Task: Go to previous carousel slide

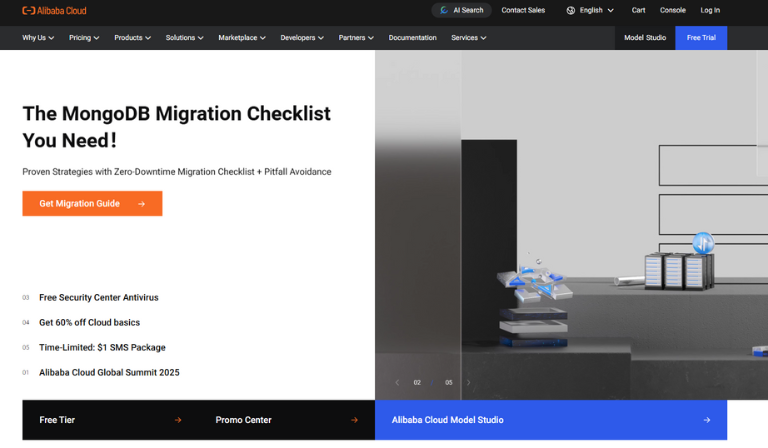Action: [397, 382]
